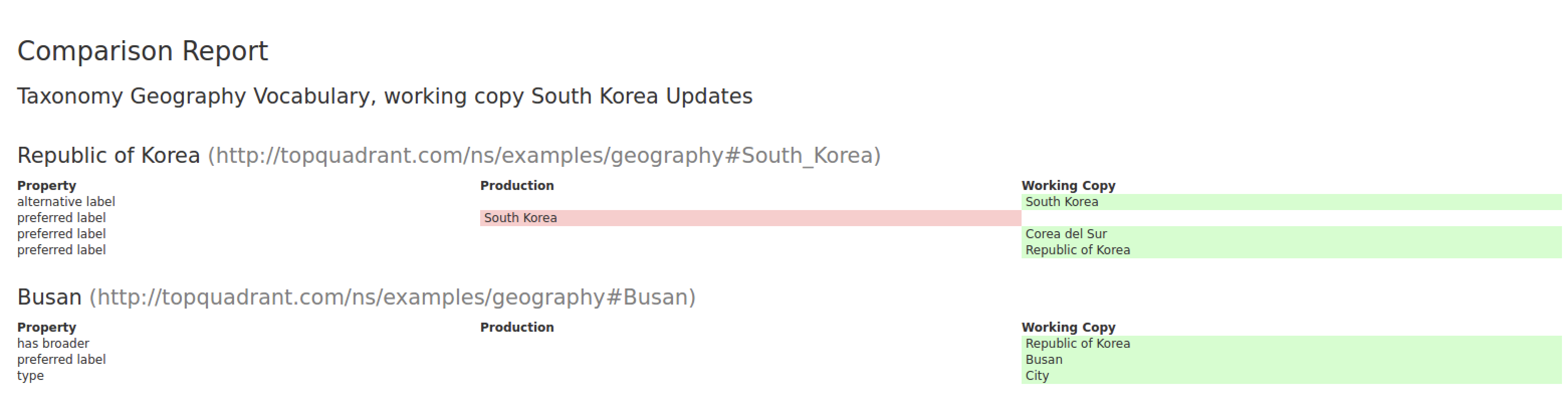This screenshot has height=394, width=1568.
Task: Click the preferred label property under Busan
Action: point(61,359)
